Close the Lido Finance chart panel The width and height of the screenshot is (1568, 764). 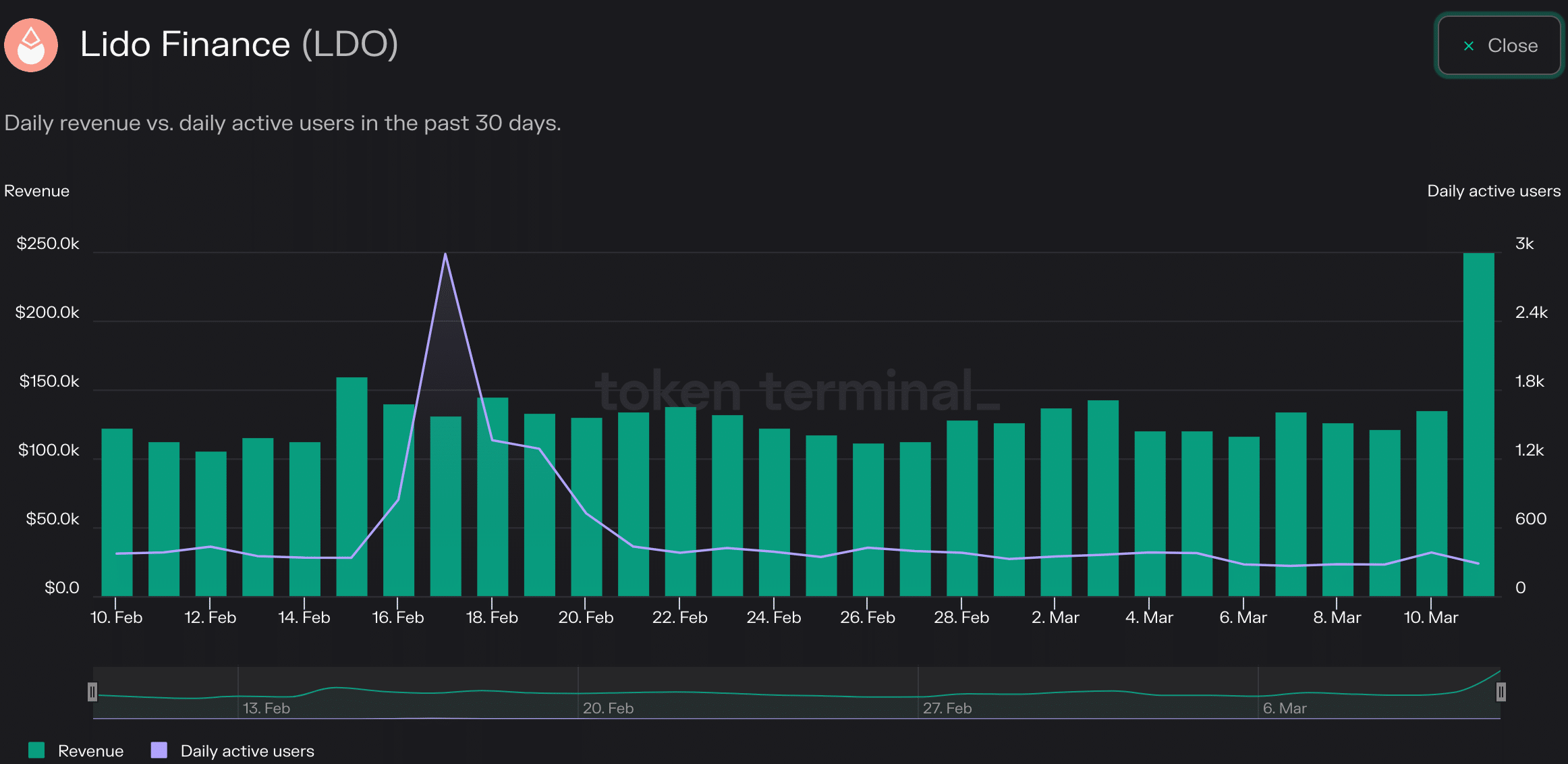tap(1499, 46)
